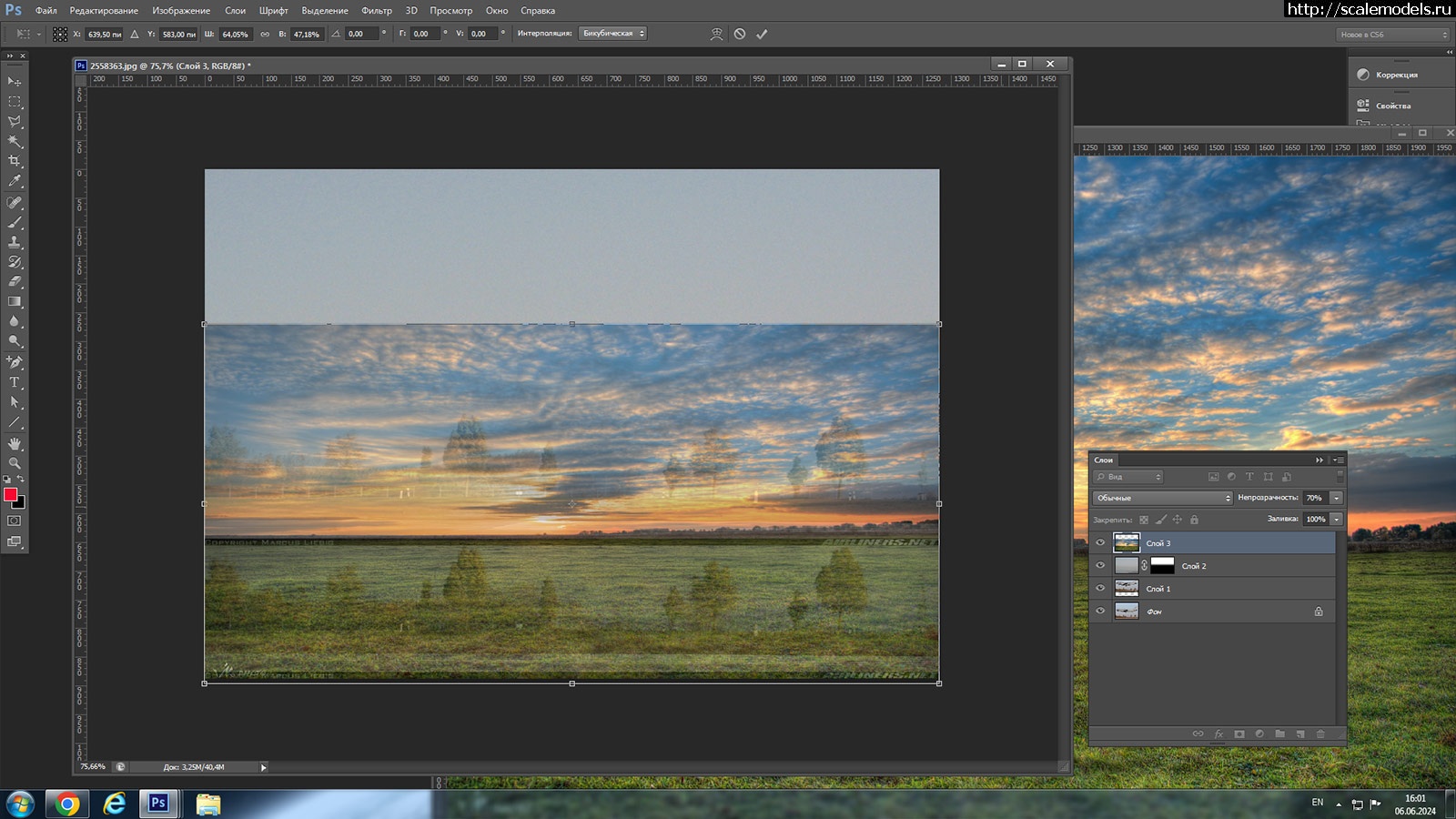1456x819 pixels.
Task: Open the Интерполяция dropdown
Action: 612,34
